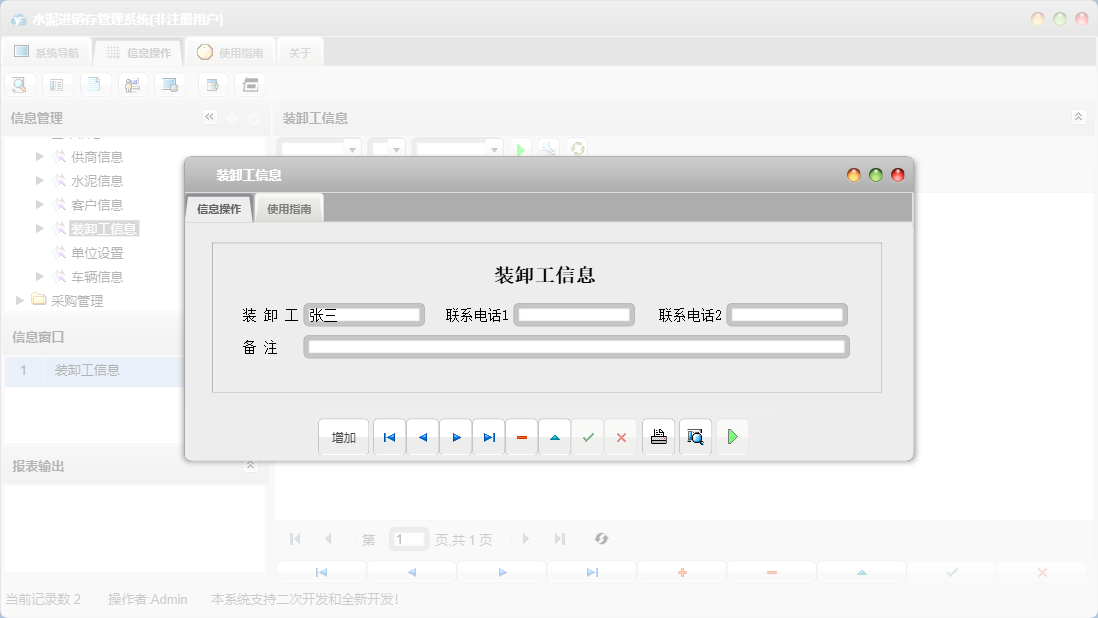Click last-record button in bottom bar
1098x618 pixels.
tap(592, 572)
